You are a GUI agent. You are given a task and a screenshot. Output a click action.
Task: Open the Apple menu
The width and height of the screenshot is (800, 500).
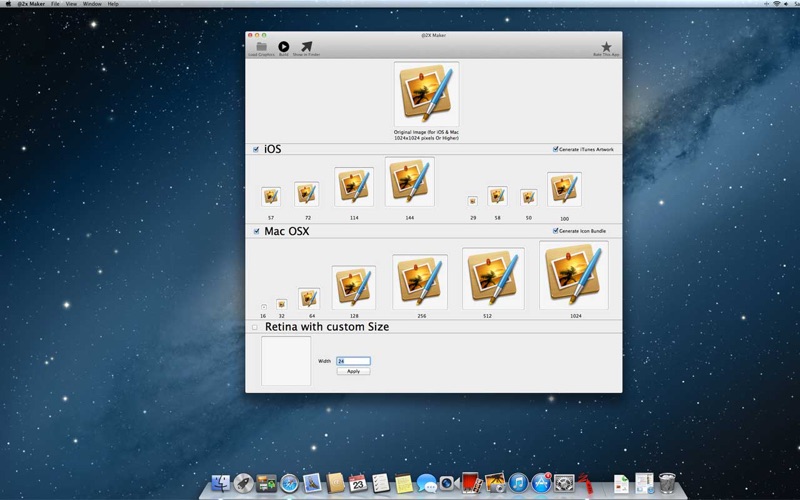point(8,4)
